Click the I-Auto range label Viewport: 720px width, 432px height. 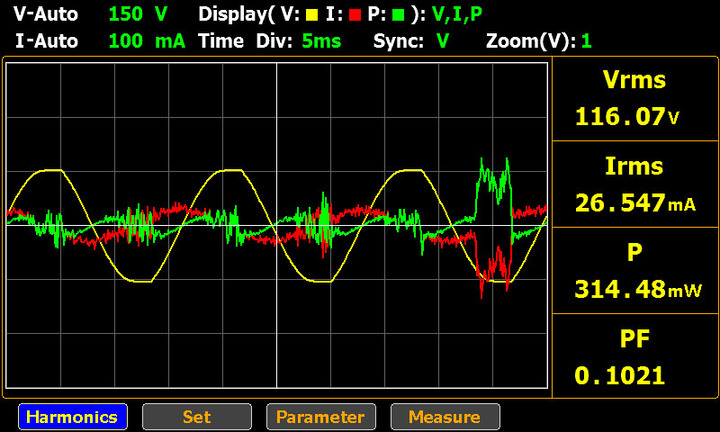[46, 41]
